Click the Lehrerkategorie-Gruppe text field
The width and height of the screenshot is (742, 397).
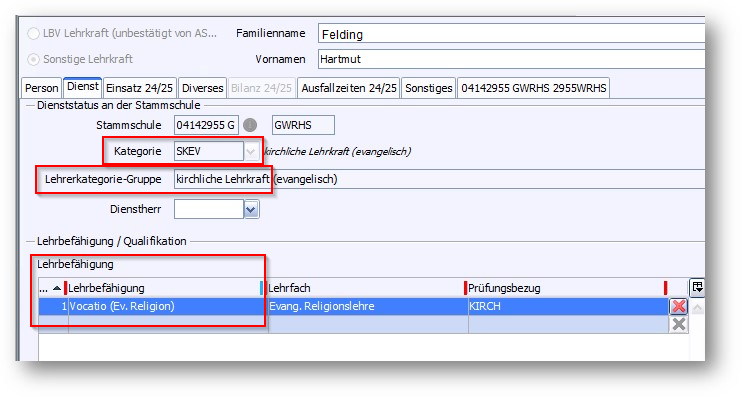pos(439,179)
